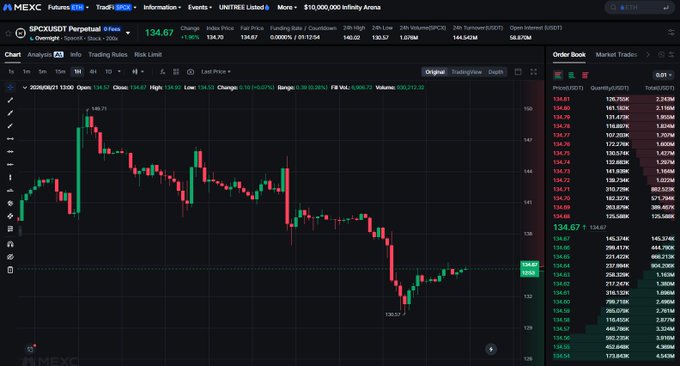Screen dimensions: 680x366
Task: Show asks only in order book
Action: 585,75
